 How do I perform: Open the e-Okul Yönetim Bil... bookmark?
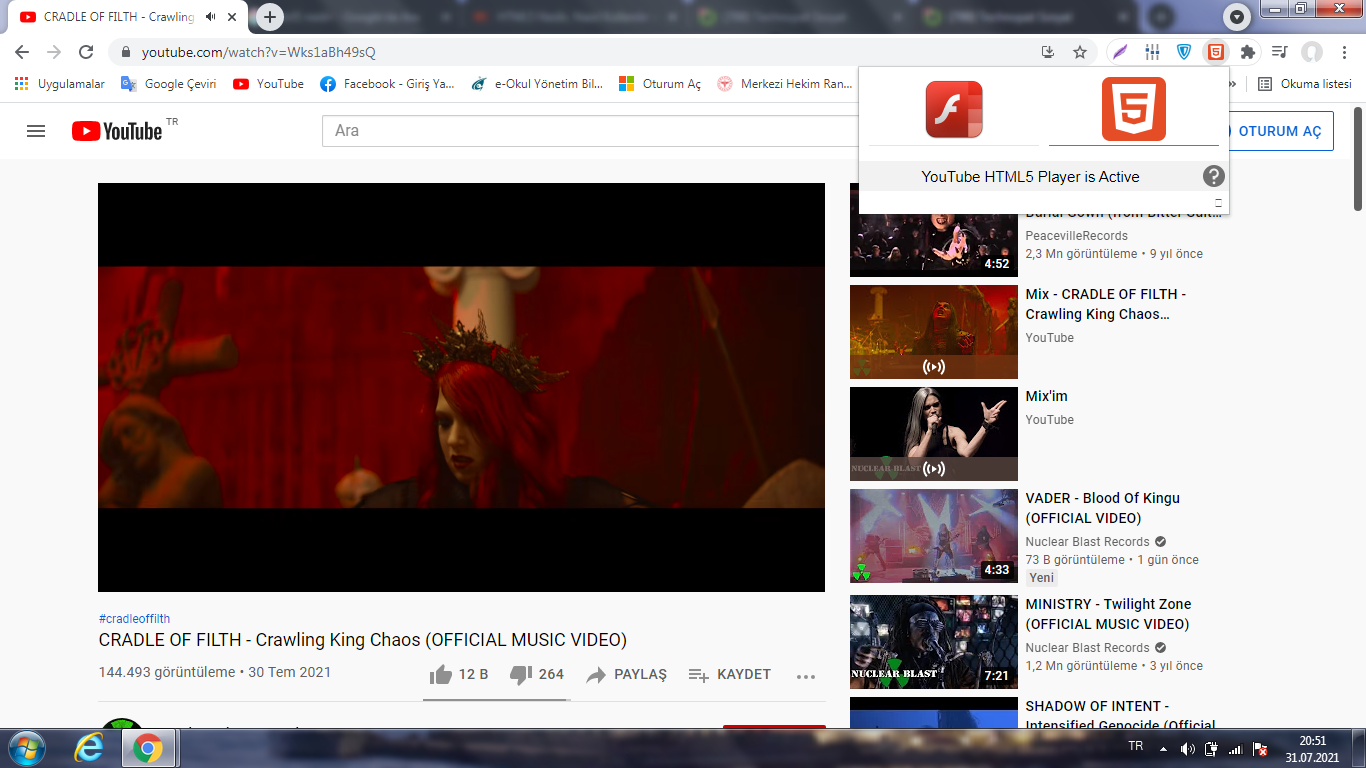pyautogui.click(x=537, y=84)
